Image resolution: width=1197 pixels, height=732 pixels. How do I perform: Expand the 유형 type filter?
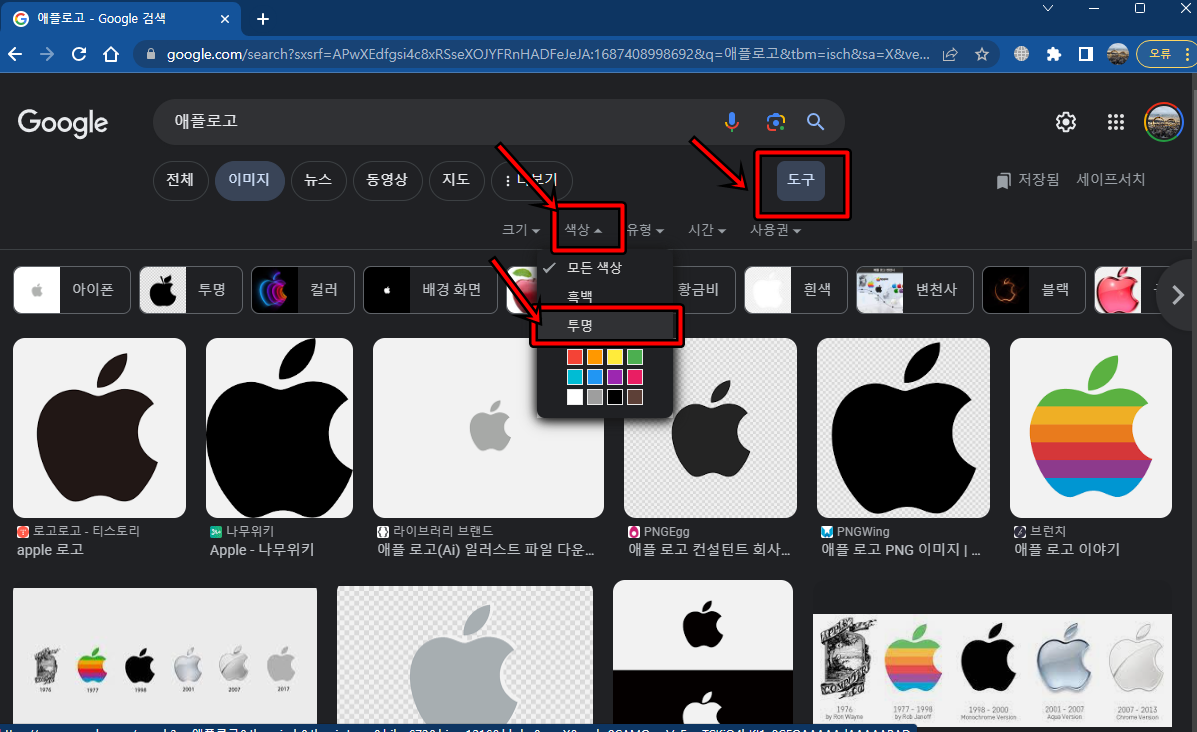pos(645,230)
